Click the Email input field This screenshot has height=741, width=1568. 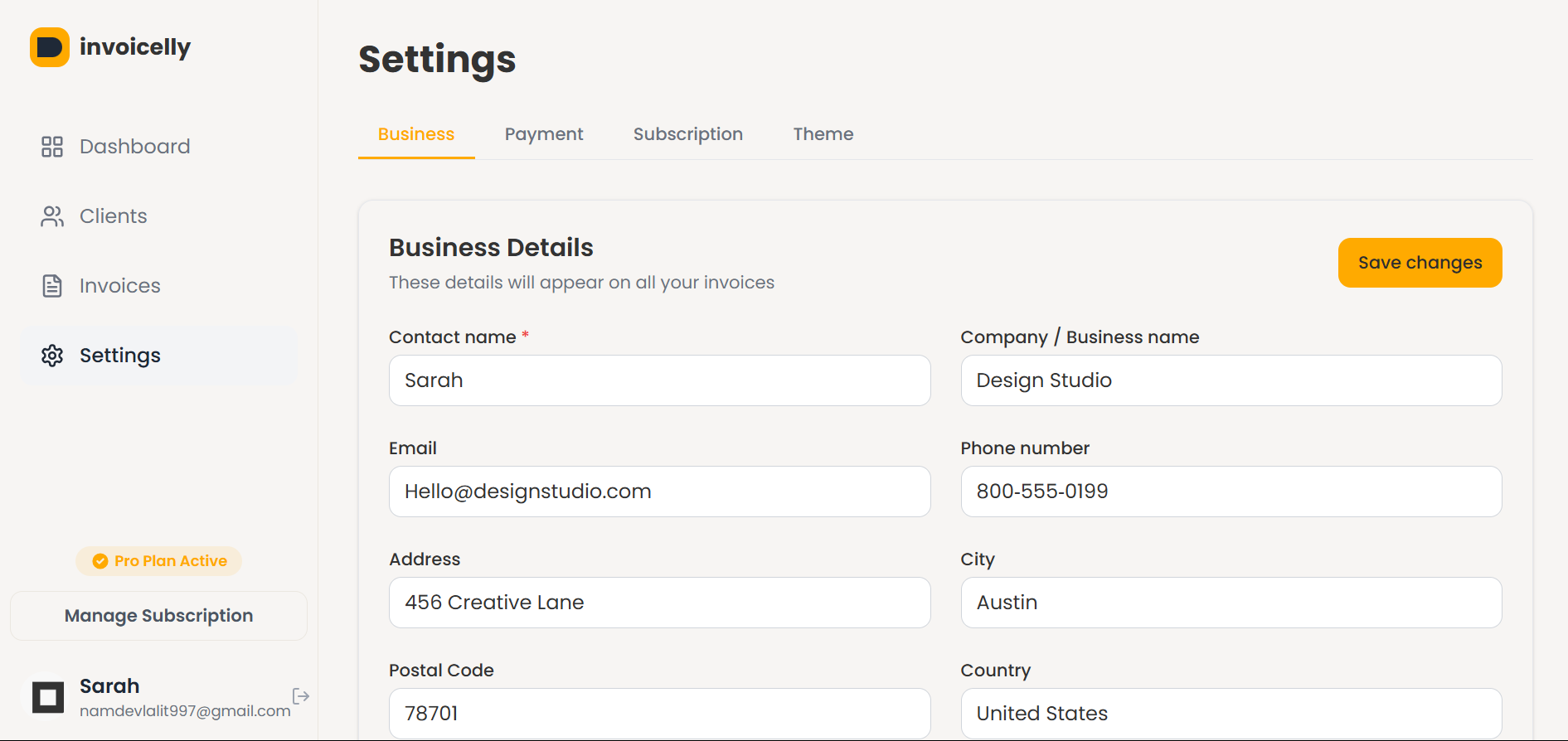coord(659,492)
